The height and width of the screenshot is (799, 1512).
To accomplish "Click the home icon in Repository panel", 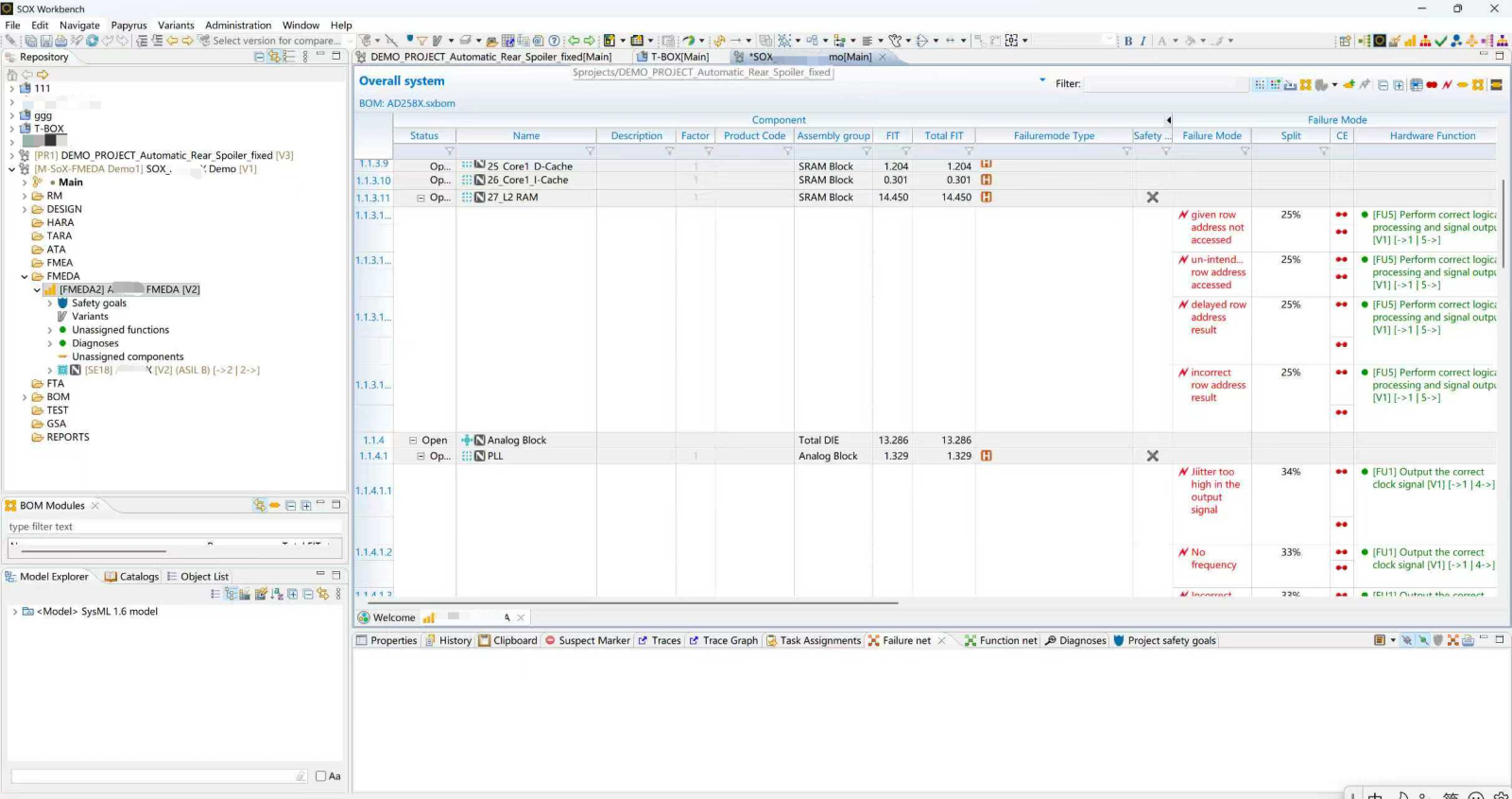I will tap(12, 74).
